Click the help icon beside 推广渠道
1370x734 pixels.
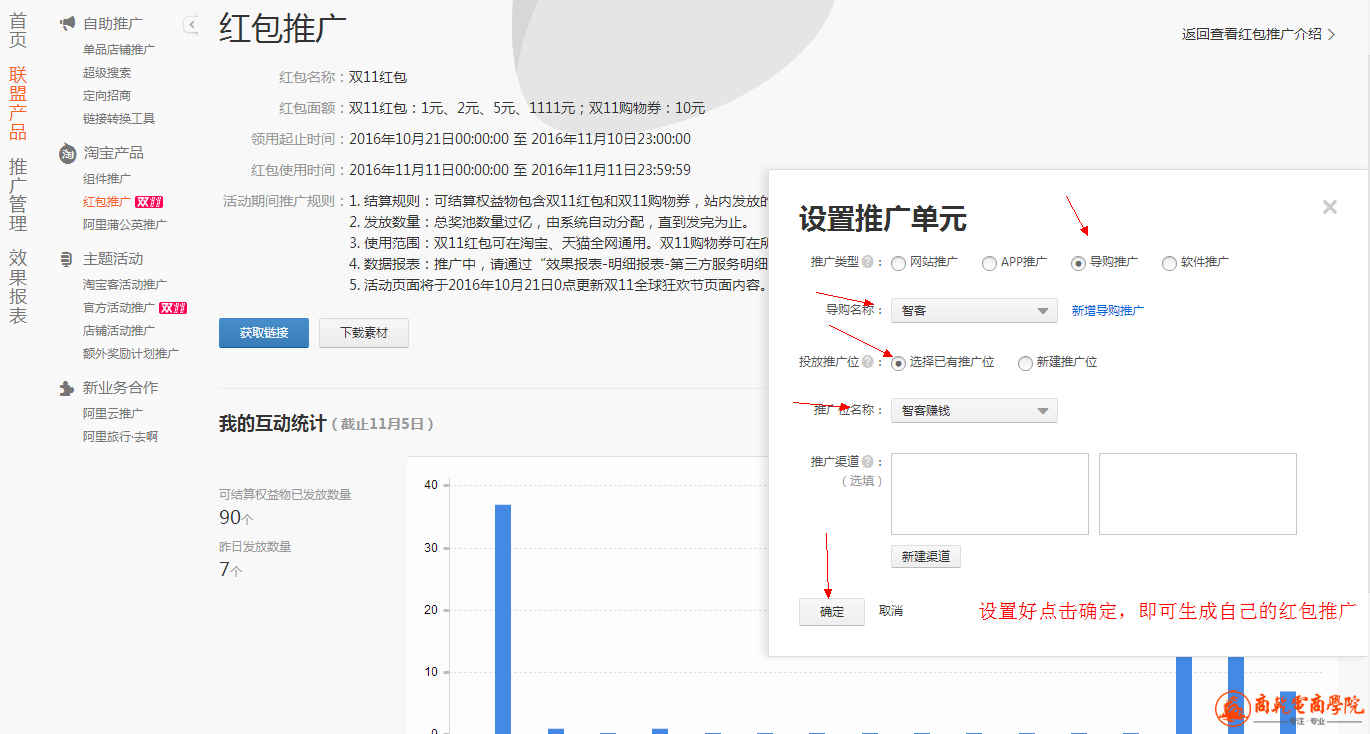tap(867, 462)
